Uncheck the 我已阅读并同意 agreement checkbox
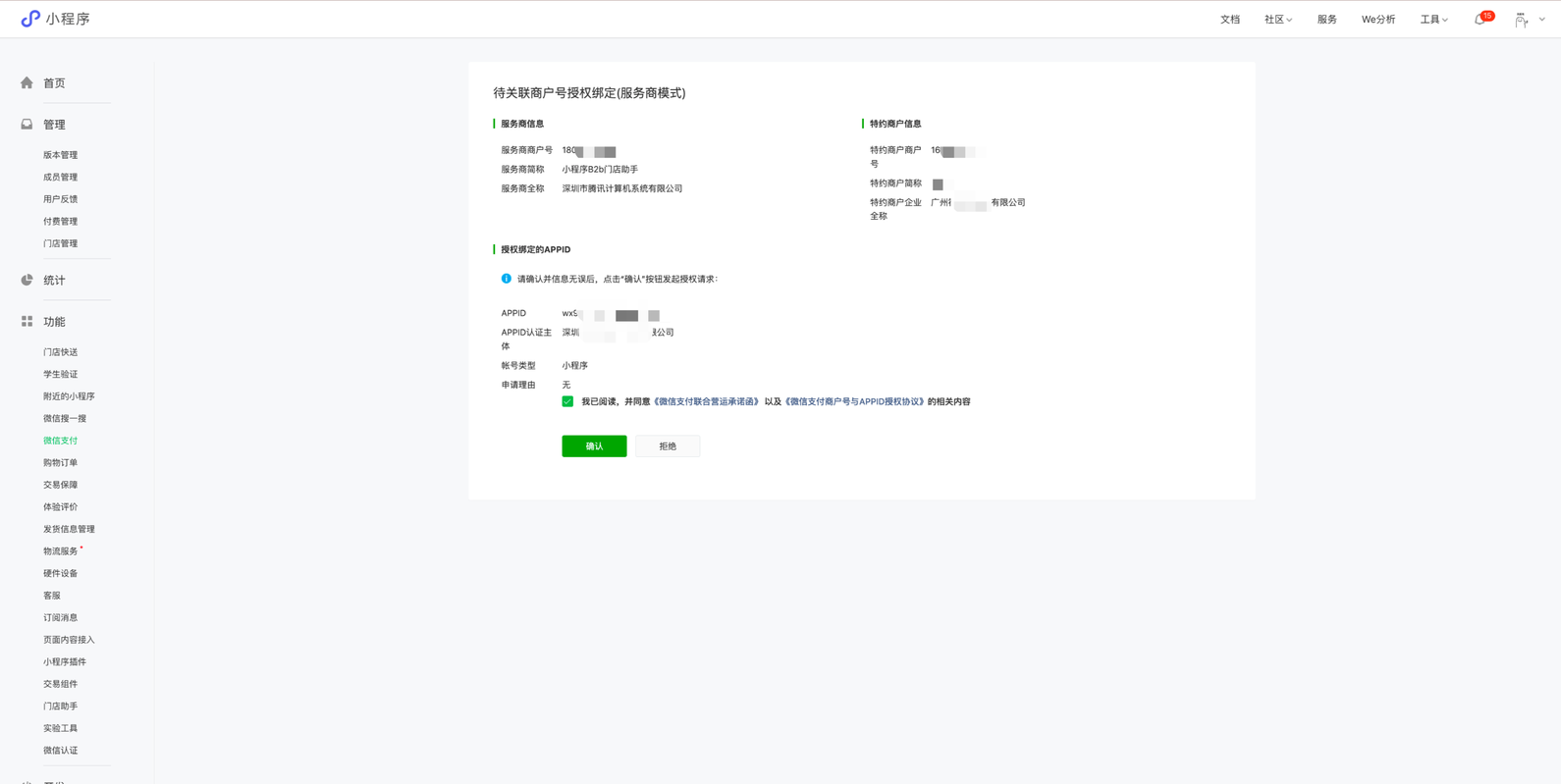This screenshot has width=1561, height=784. (x=567, y=401)
